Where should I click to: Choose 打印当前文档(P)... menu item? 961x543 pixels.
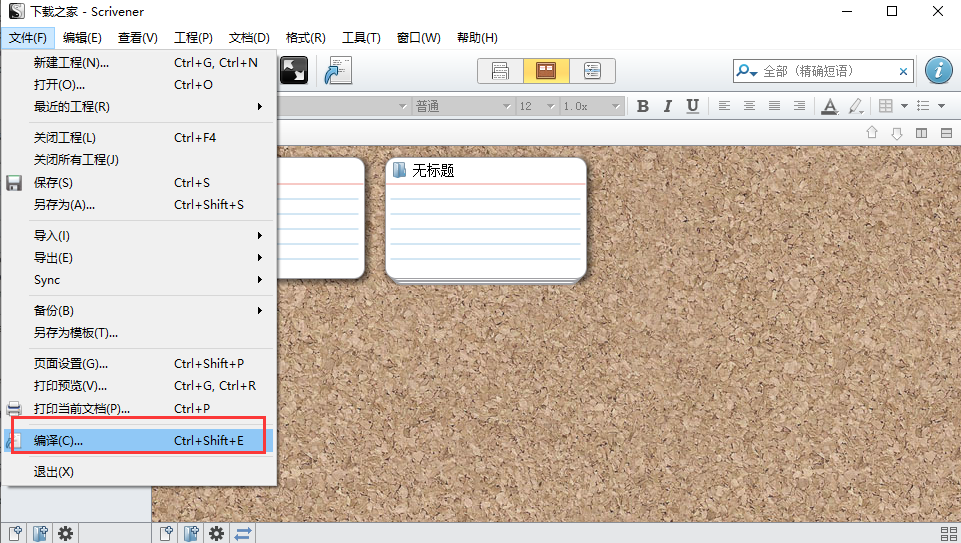click(x=139, y=409)
